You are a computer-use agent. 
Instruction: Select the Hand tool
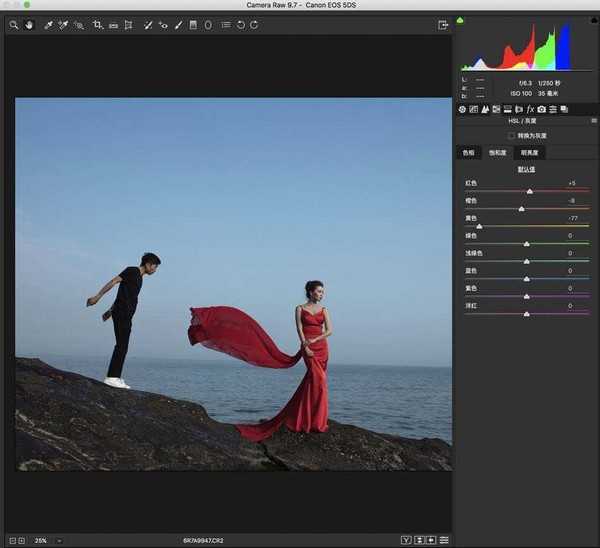[28, 24]
